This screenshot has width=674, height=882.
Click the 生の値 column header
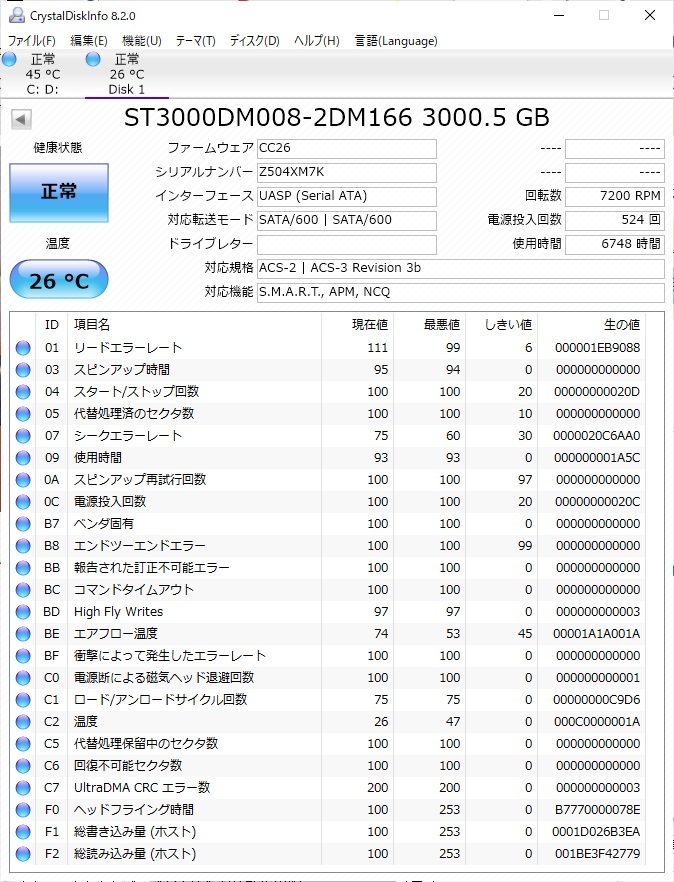point(591,325)
